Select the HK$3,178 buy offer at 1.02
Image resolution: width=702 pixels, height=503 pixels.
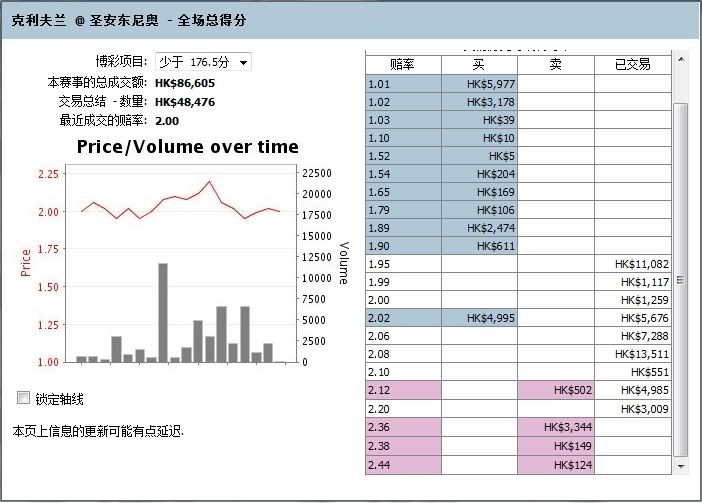click(480, 102)
